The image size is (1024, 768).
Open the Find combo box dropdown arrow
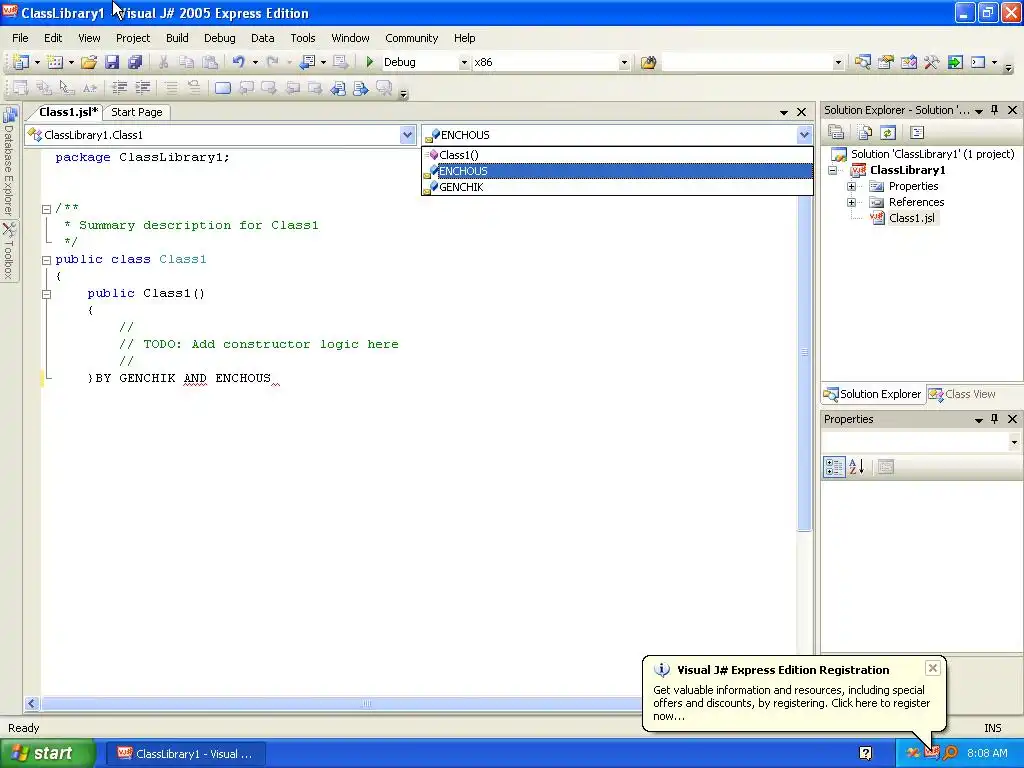click(x=838, y=63)
